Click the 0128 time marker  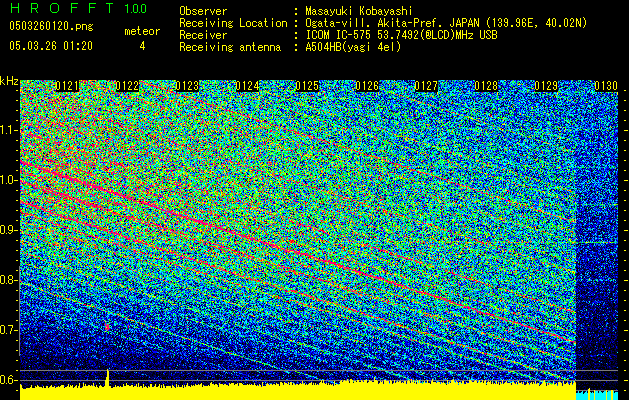click(486, 86)
